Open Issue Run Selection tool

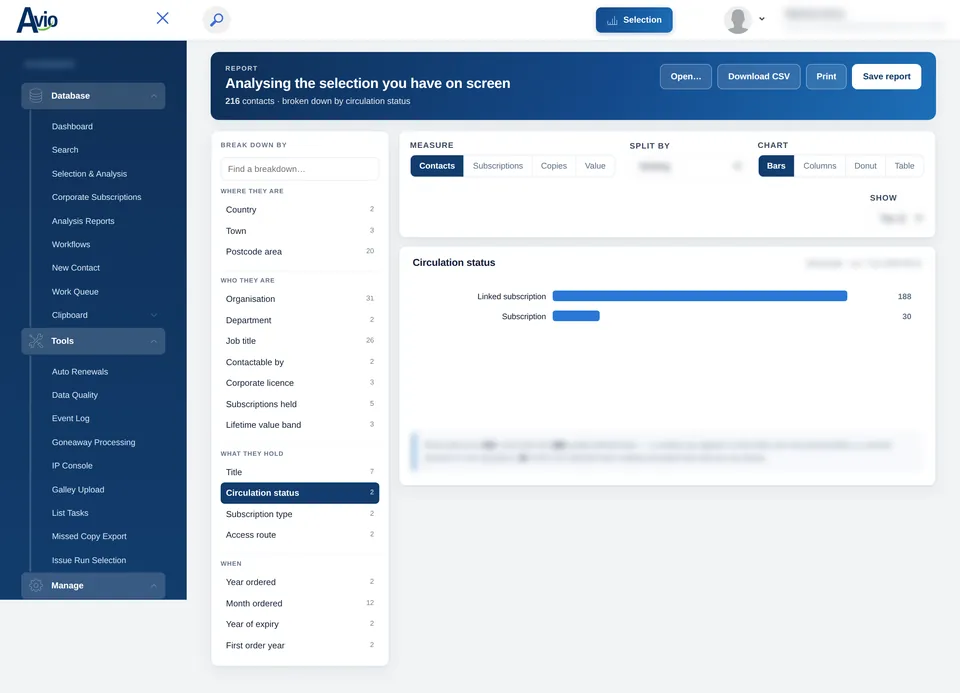(x=89, y=560)
